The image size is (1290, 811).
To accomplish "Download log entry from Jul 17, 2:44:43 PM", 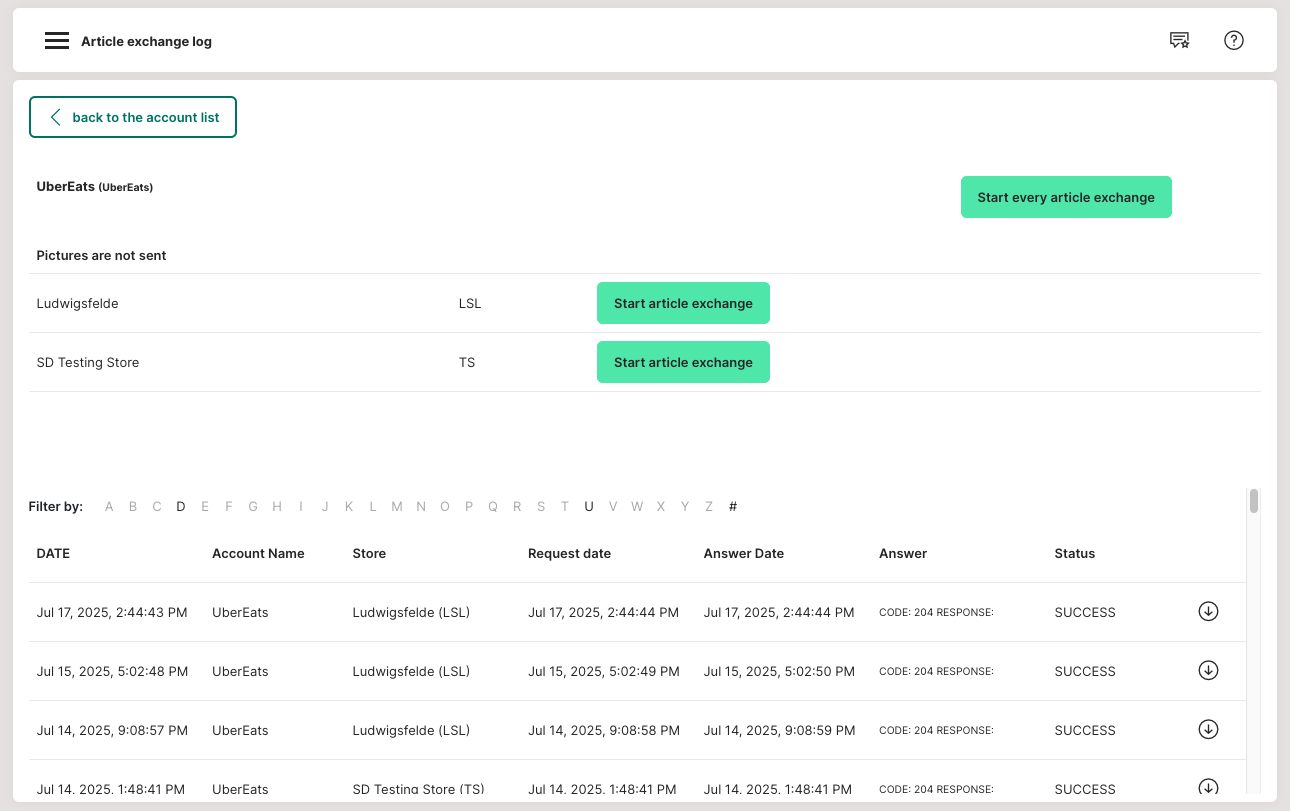I will point(1208,611).
